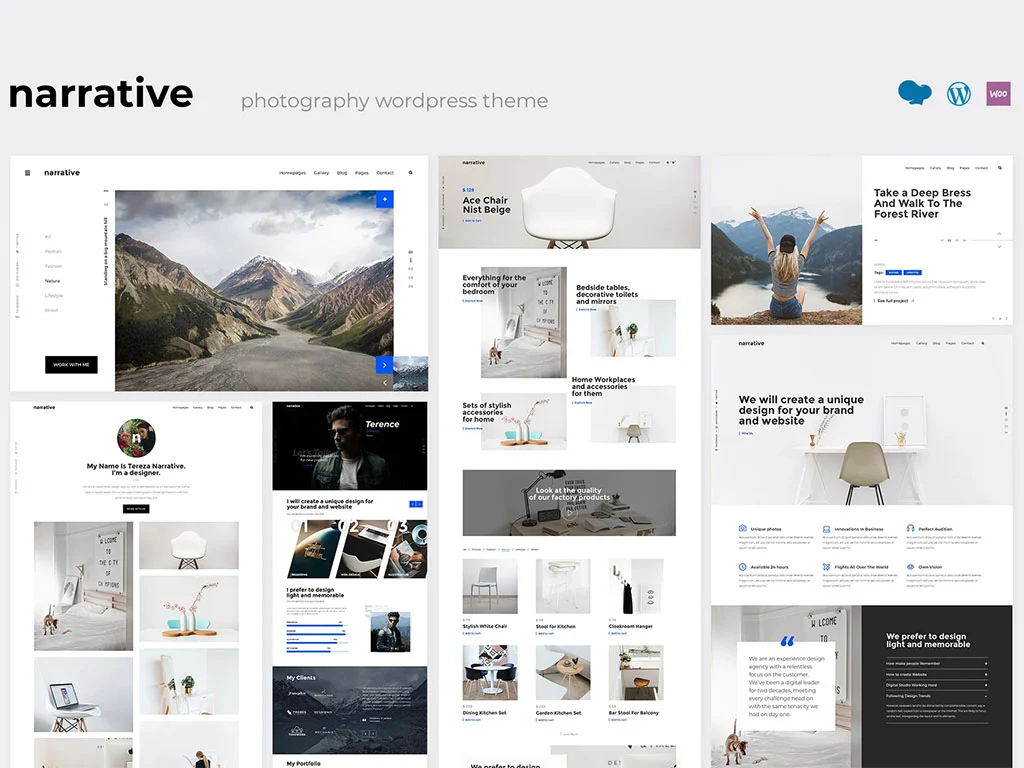The image size is (1024, 768).
Task: Click Terence name on dark hero
Action: coord(382,424)
